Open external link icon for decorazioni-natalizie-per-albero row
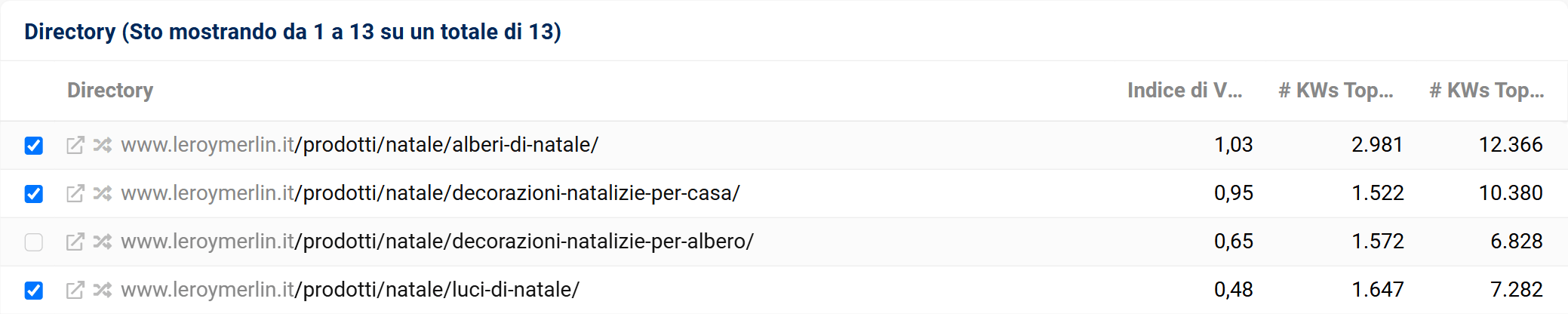The width and height of the screenshot is (1568, 314). (x=75, y=242)
